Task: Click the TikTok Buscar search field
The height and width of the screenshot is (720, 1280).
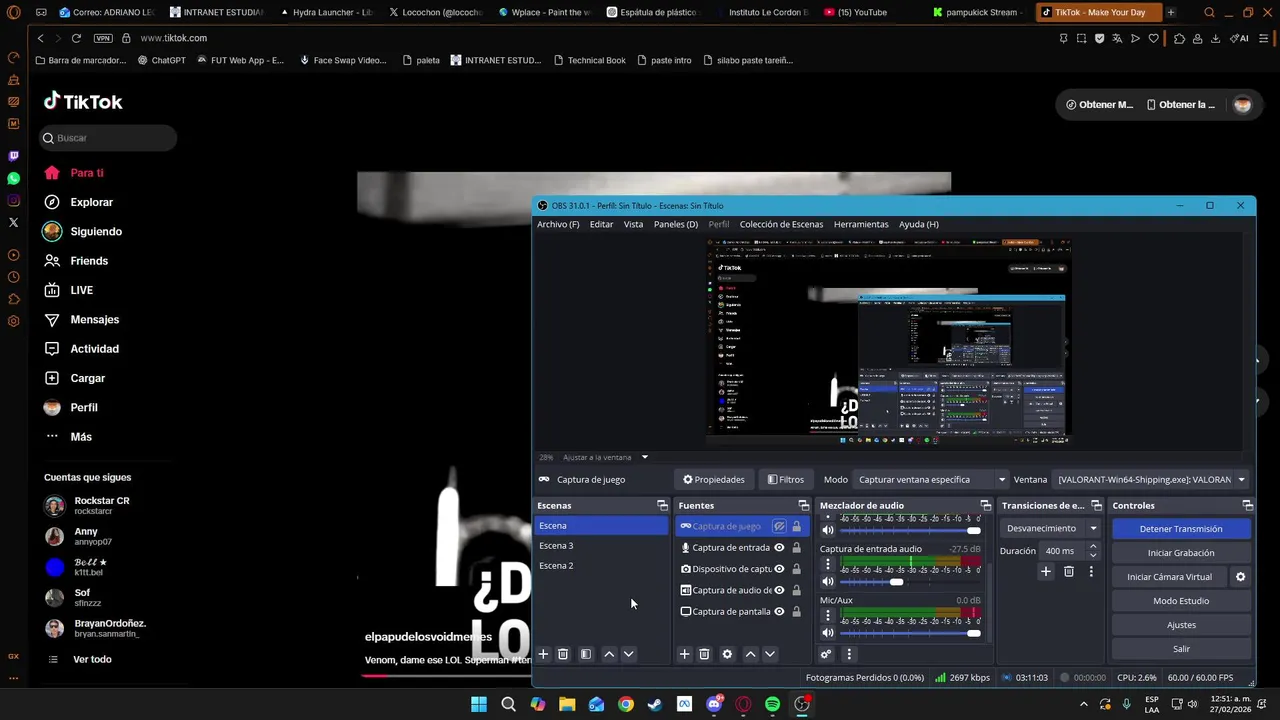Action: pyautogui.click(x=108, y=138)
